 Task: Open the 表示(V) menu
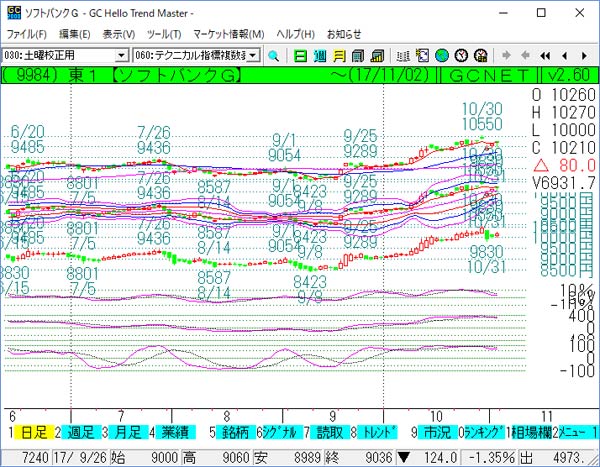coord(119,34)
